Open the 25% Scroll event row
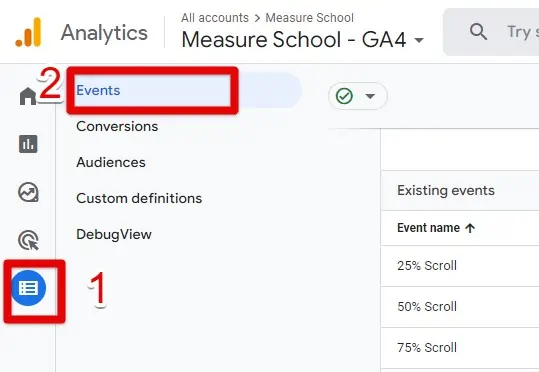Image resolution: width=539 pixels, height=372 pixels. (460, 266)
